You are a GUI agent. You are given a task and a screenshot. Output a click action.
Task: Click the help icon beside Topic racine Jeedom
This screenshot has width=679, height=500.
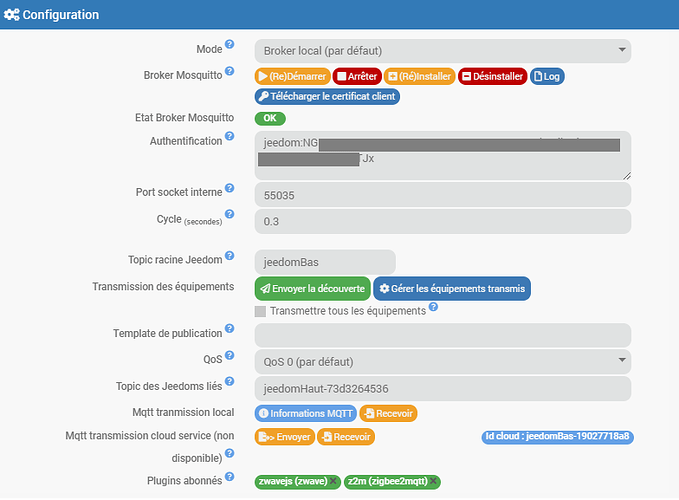230,256
